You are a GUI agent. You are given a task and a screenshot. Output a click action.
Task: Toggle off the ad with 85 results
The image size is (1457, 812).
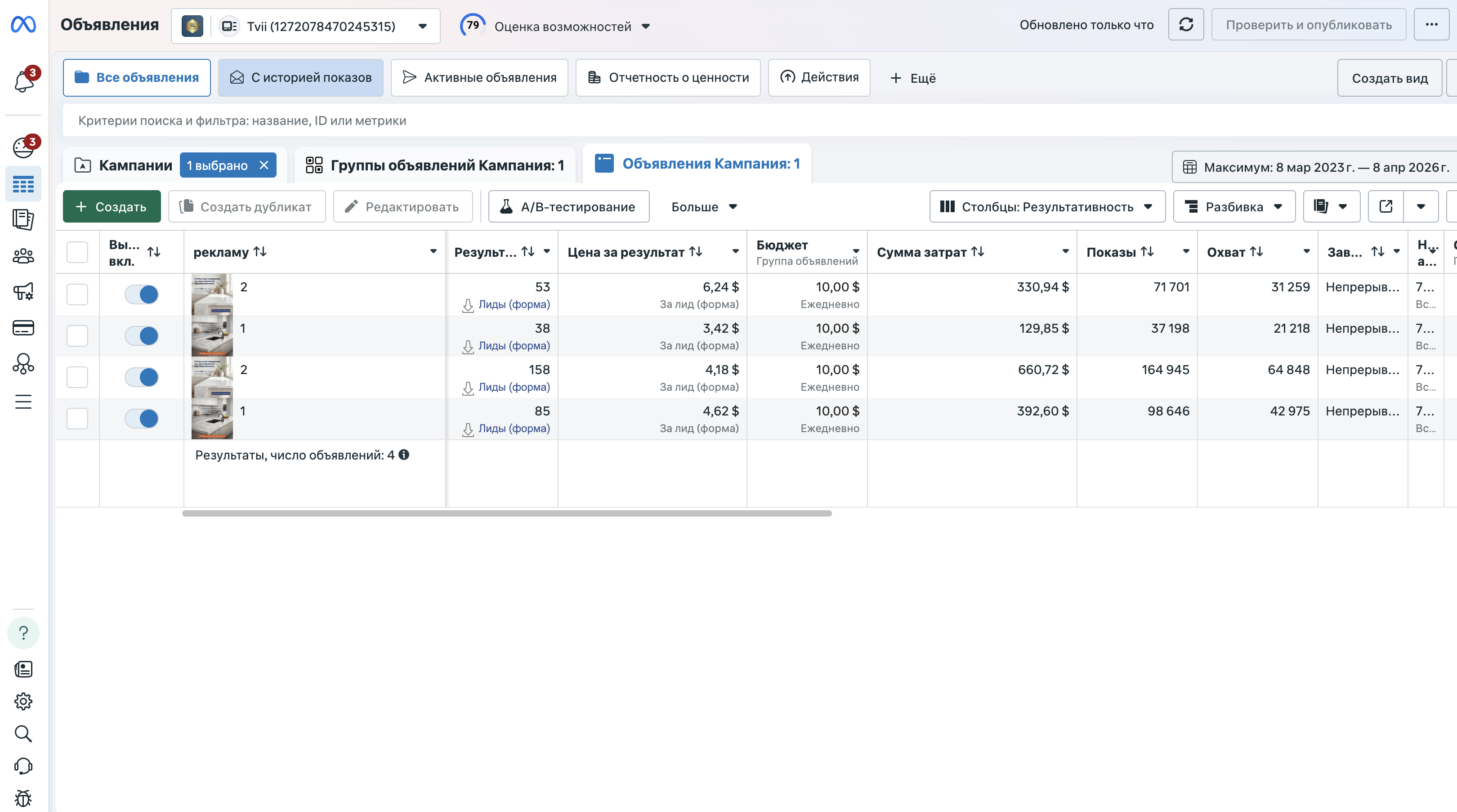point(141,419)
